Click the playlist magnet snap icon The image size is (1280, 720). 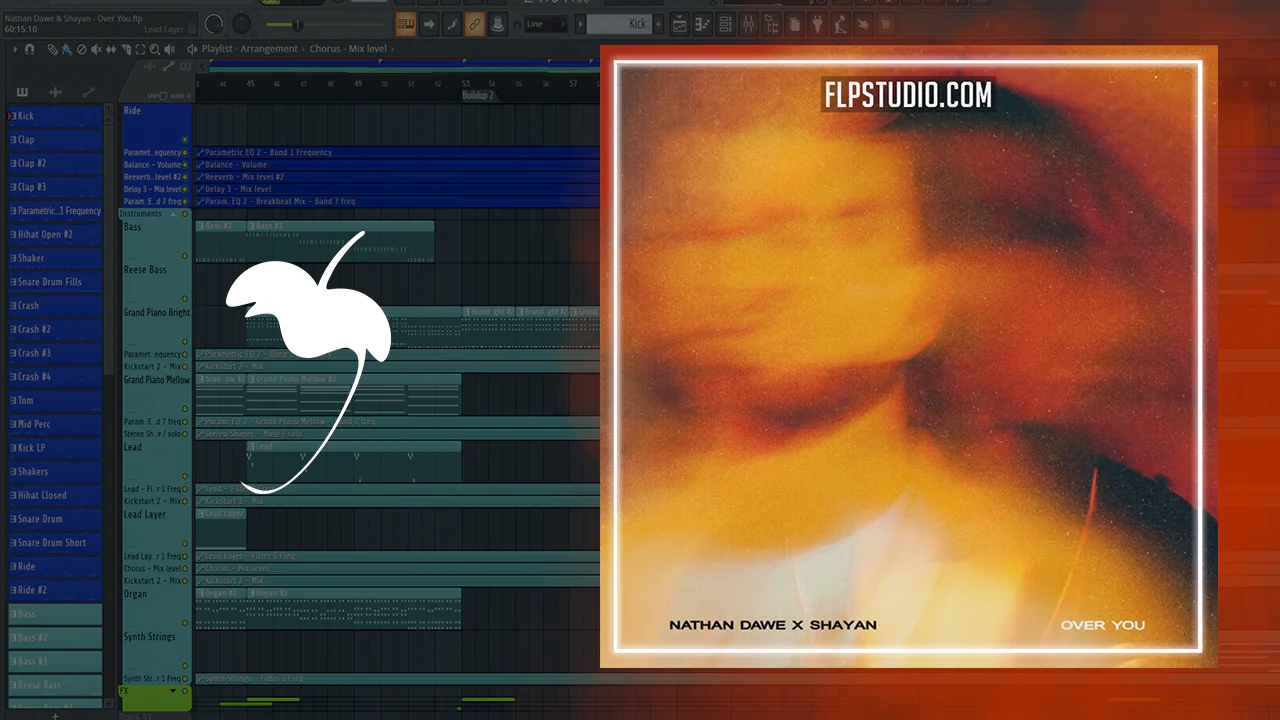point(29,49)
